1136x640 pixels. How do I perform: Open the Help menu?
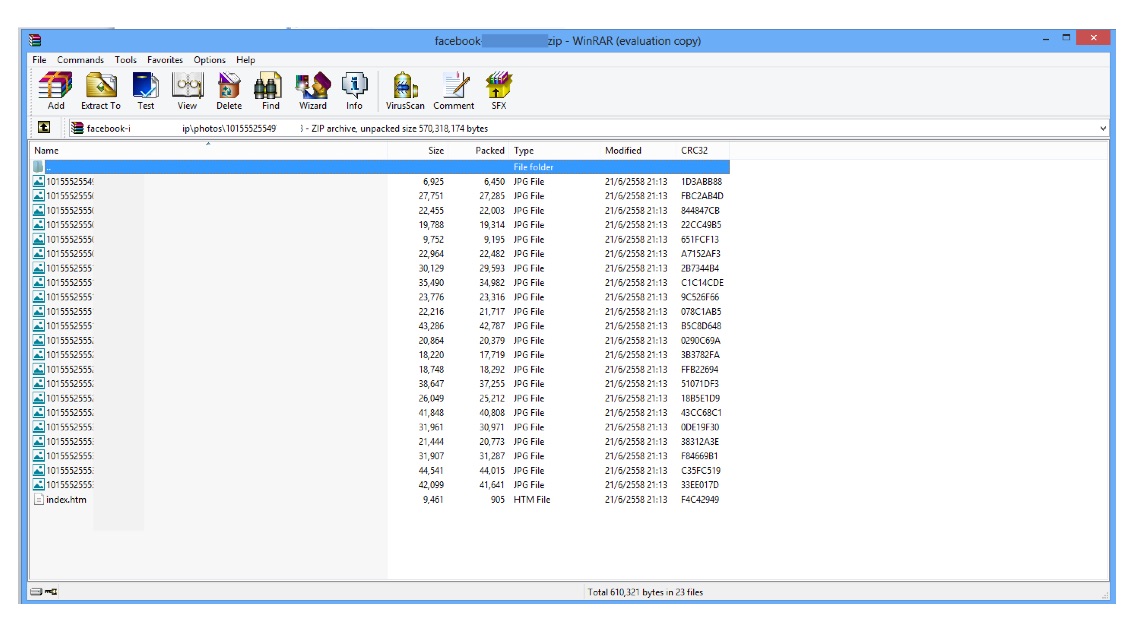pyautogui.click(x=246, y=59)
